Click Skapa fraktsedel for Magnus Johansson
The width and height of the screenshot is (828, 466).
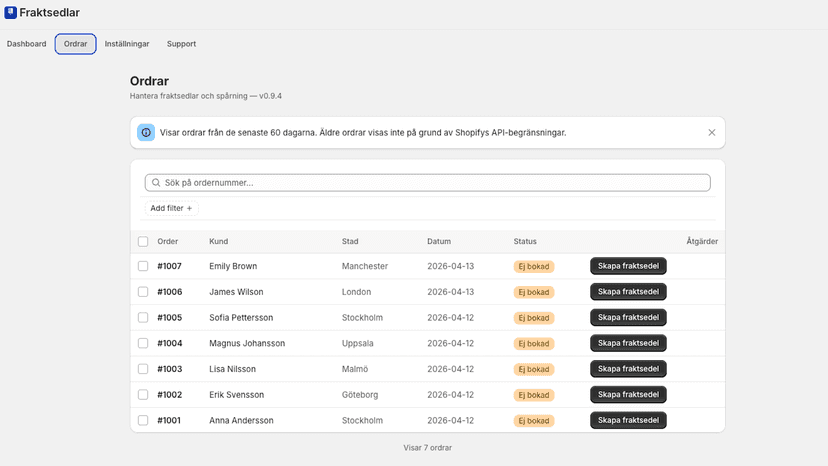pos(628,343)
